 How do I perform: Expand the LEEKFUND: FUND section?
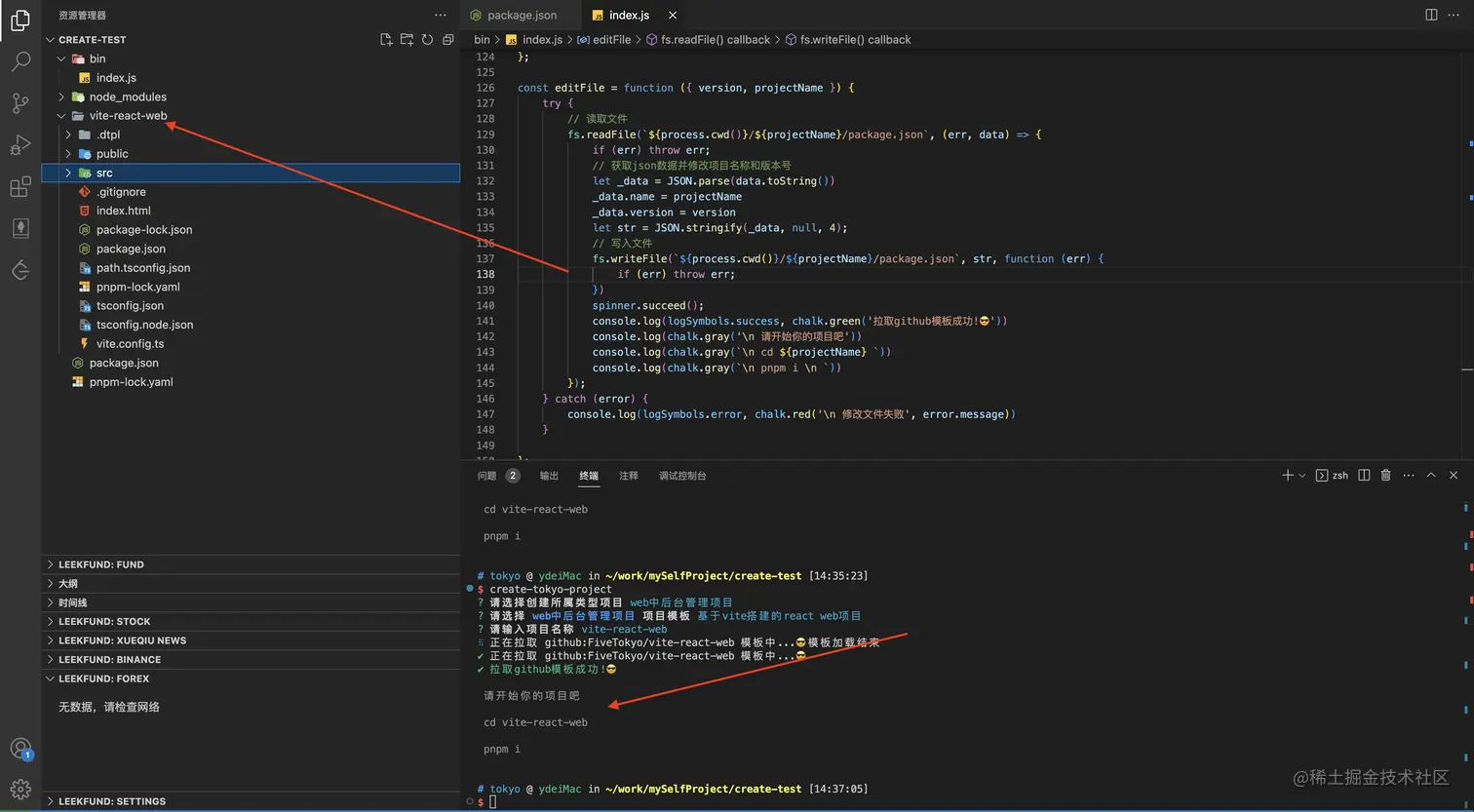(251, 564)
